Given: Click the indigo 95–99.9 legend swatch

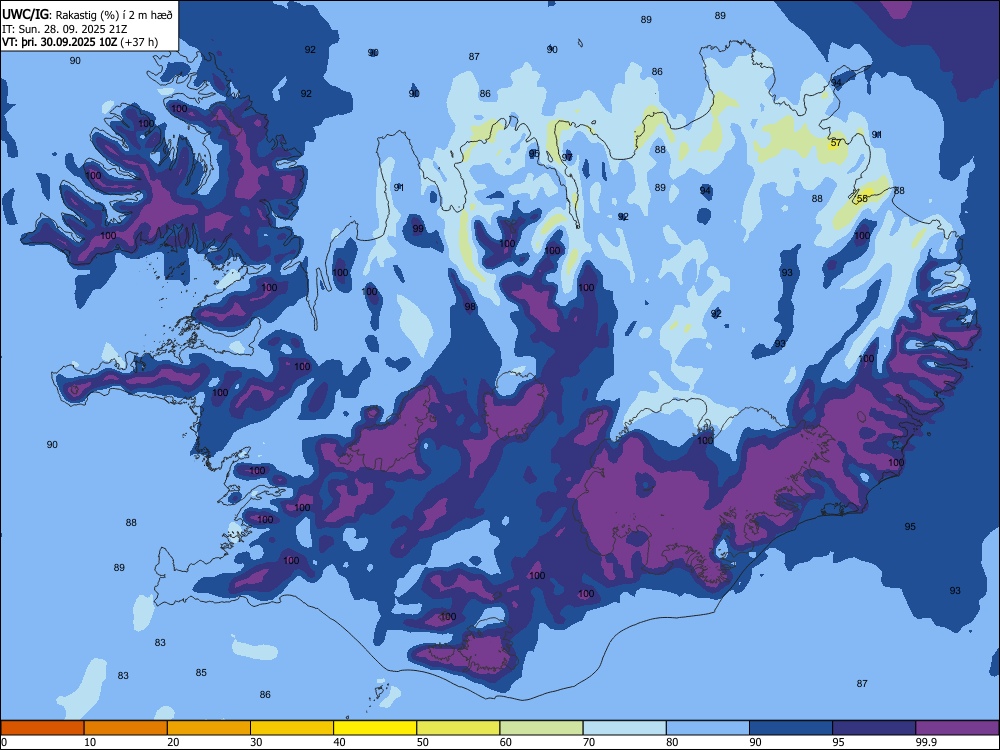Looking at the screenshot, I should [x=874, y=728].
